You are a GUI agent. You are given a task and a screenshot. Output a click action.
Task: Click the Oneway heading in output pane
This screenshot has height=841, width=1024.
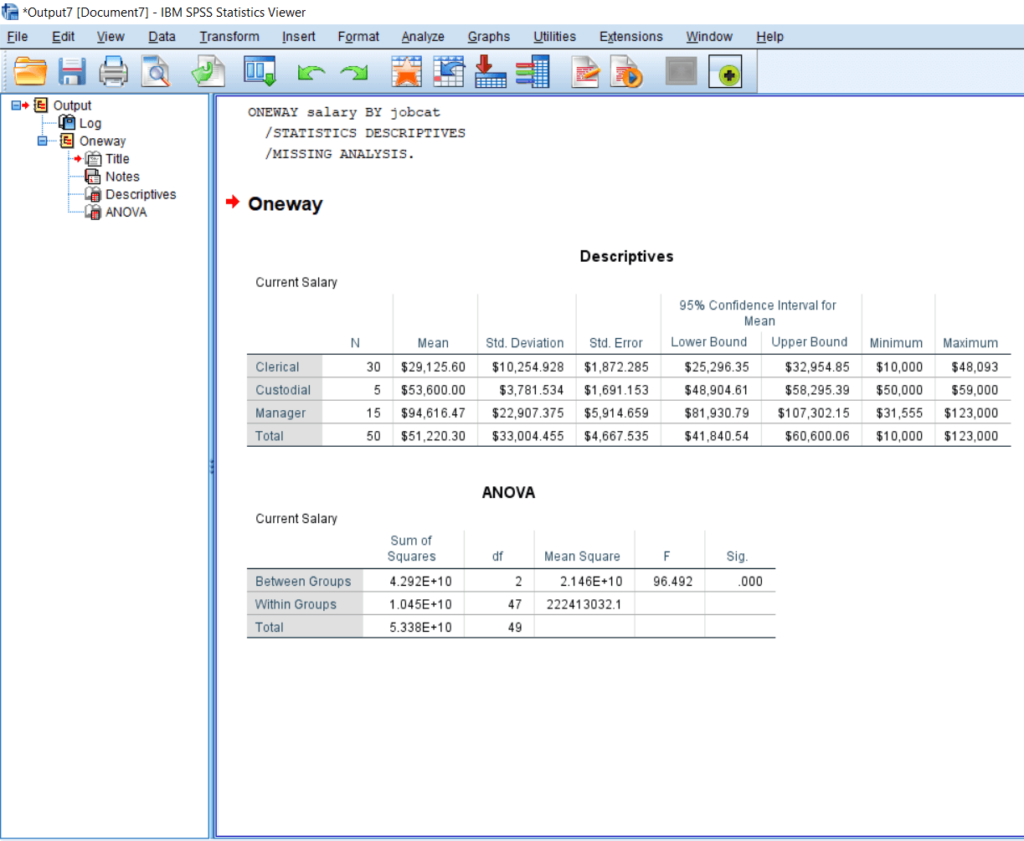285,204
